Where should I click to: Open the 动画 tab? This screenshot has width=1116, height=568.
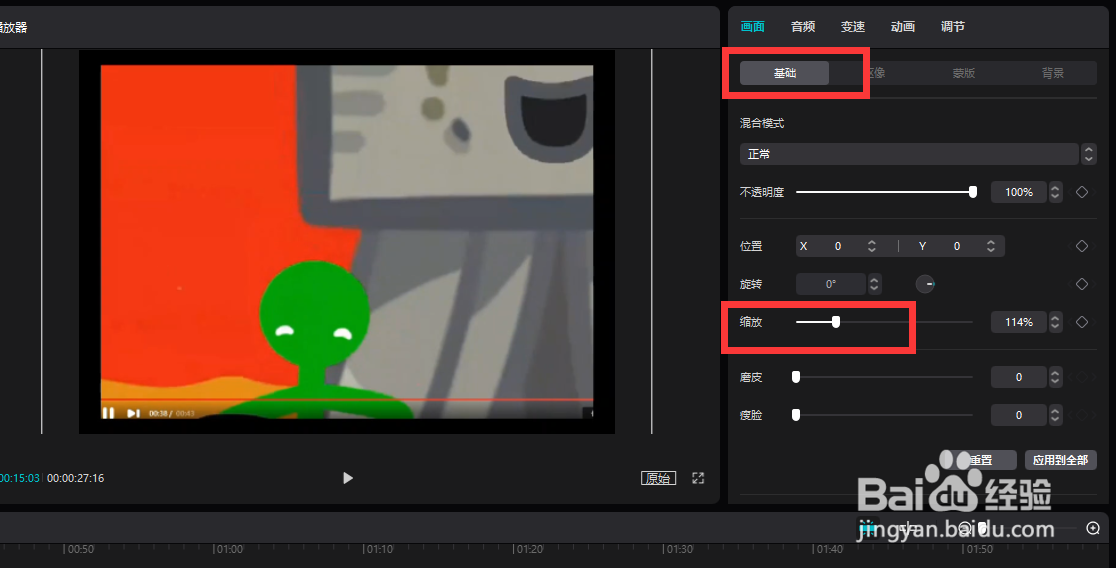(902, 27)
